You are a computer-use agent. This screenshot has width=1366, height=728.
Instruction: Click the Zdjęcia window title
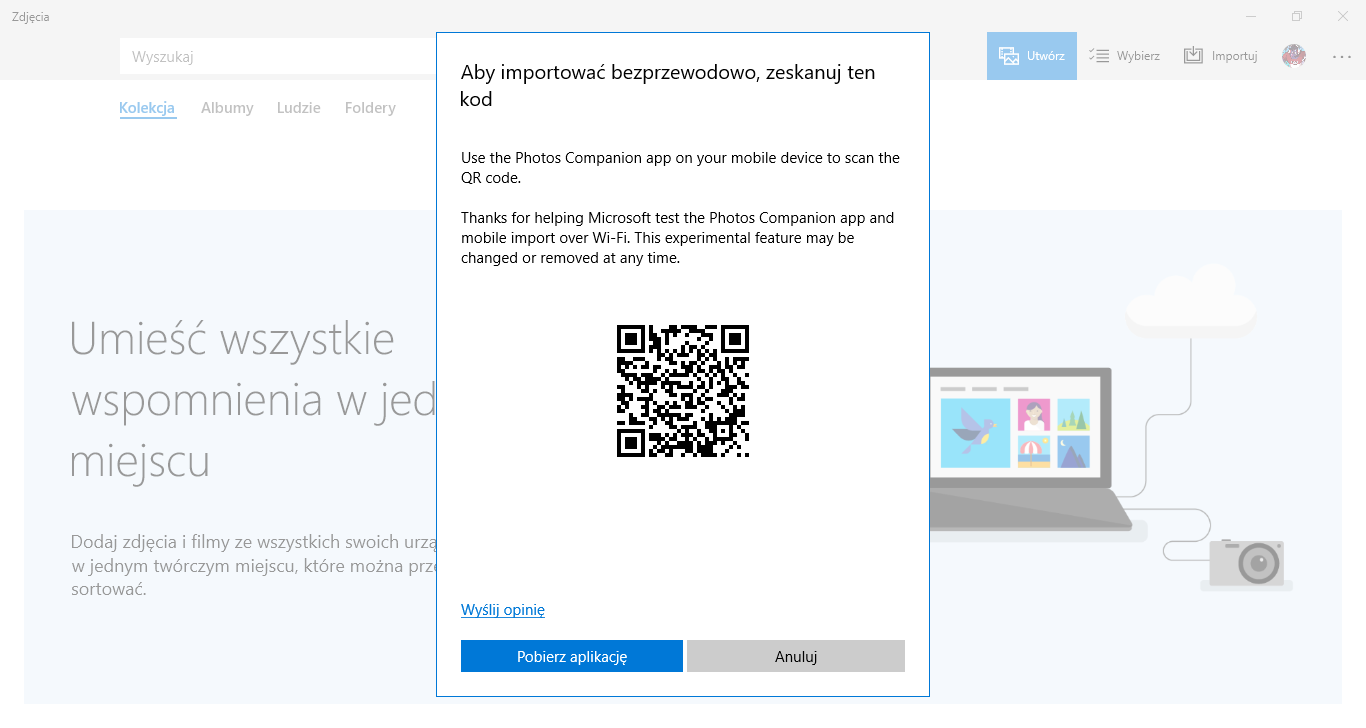coord(31,16)
